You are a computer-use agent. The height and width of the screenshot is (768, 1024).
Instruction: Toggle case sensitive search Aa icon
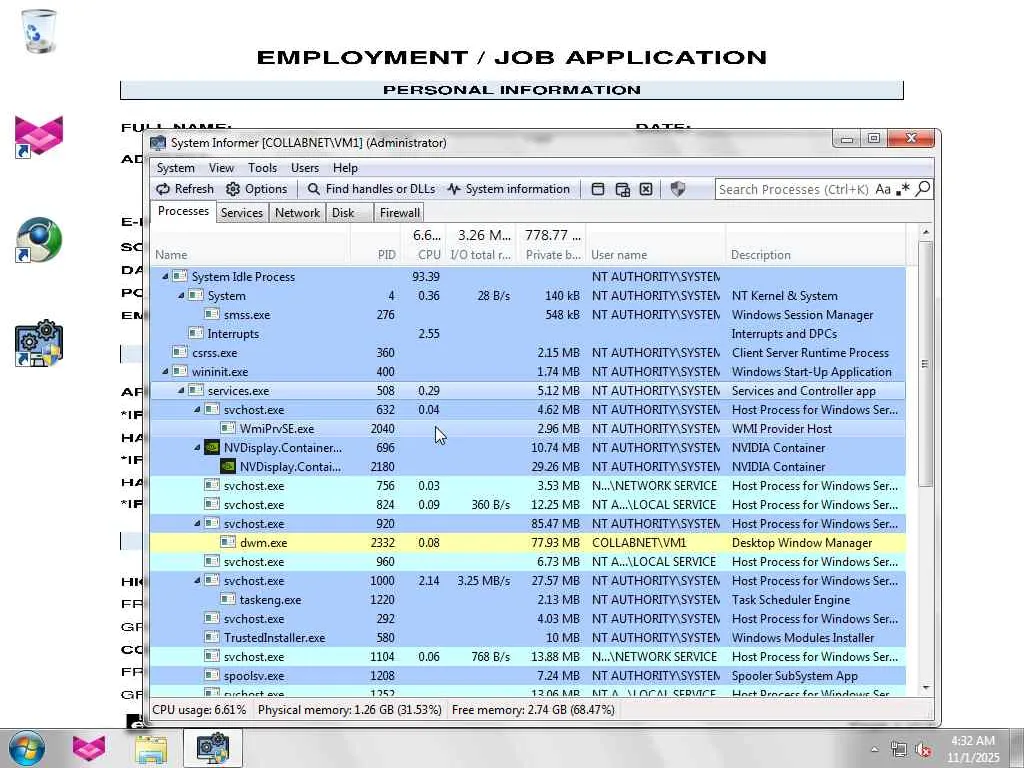click(883, 189)
